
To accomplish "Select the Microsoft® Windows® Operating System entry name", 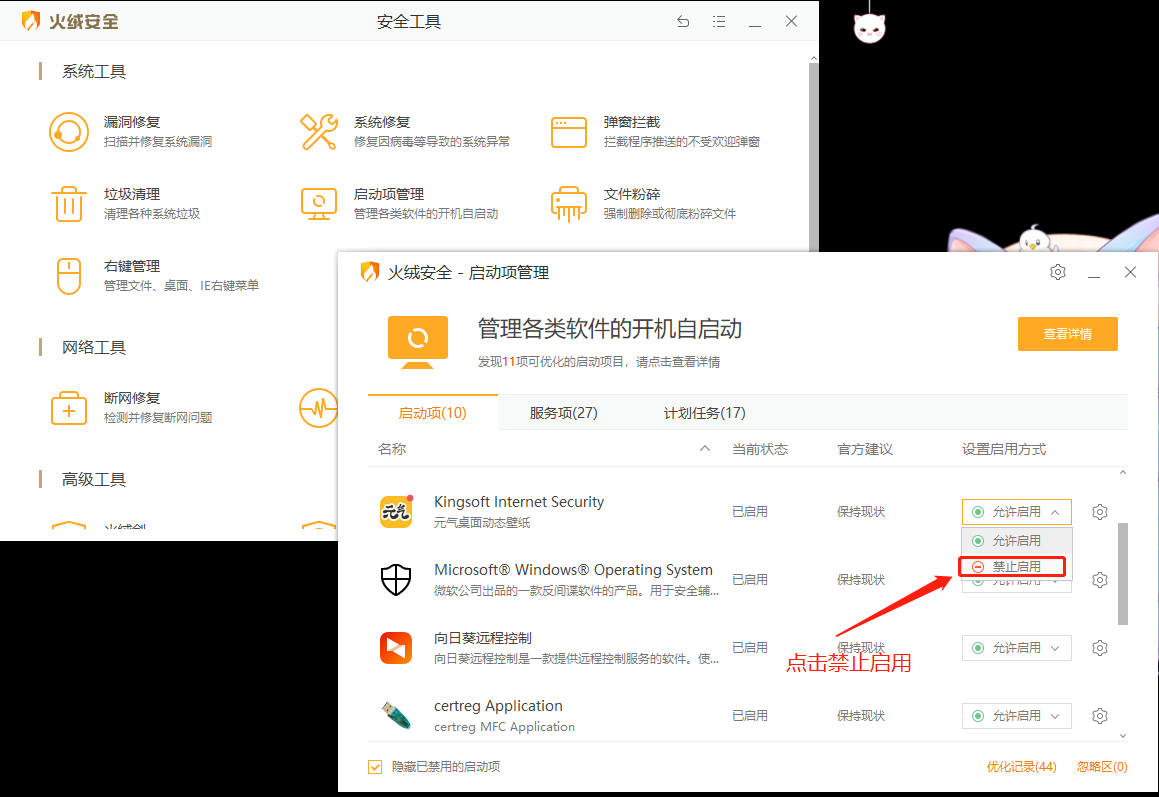I will (x=574, y=569).
